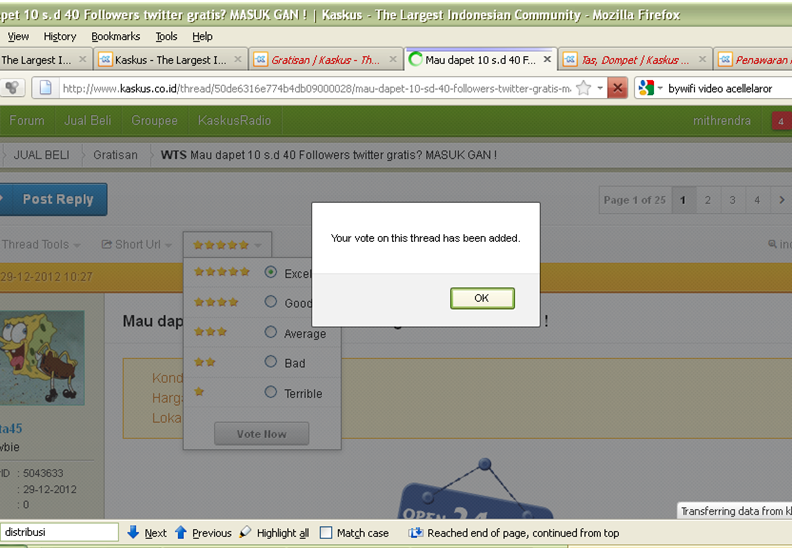Viewport: 792px width, 548px height.
Task: Click the Highlight all button label
Action: tap(283, 533)
